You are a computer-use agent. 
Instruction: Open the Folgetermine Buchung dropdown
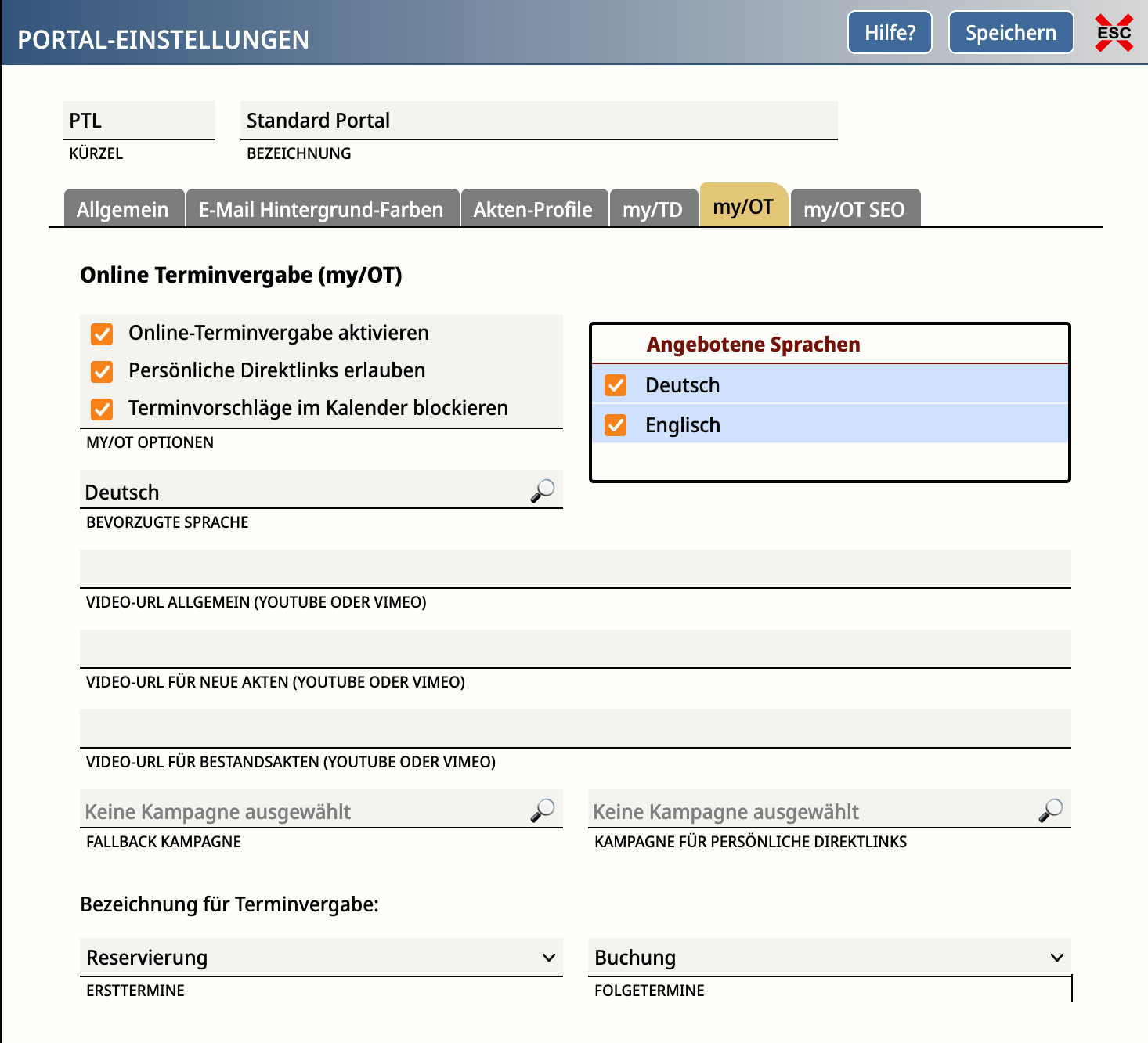829,958
